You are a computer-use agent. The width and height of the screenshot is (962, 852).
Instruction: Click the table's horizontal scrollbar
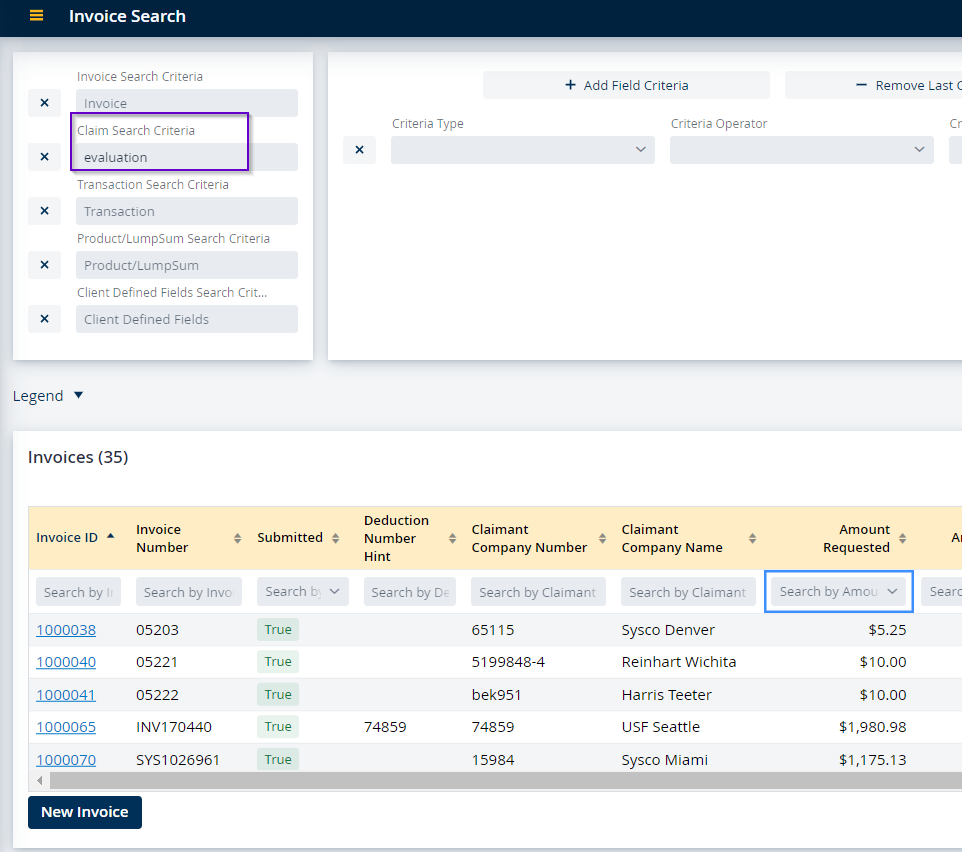(500, 780)
